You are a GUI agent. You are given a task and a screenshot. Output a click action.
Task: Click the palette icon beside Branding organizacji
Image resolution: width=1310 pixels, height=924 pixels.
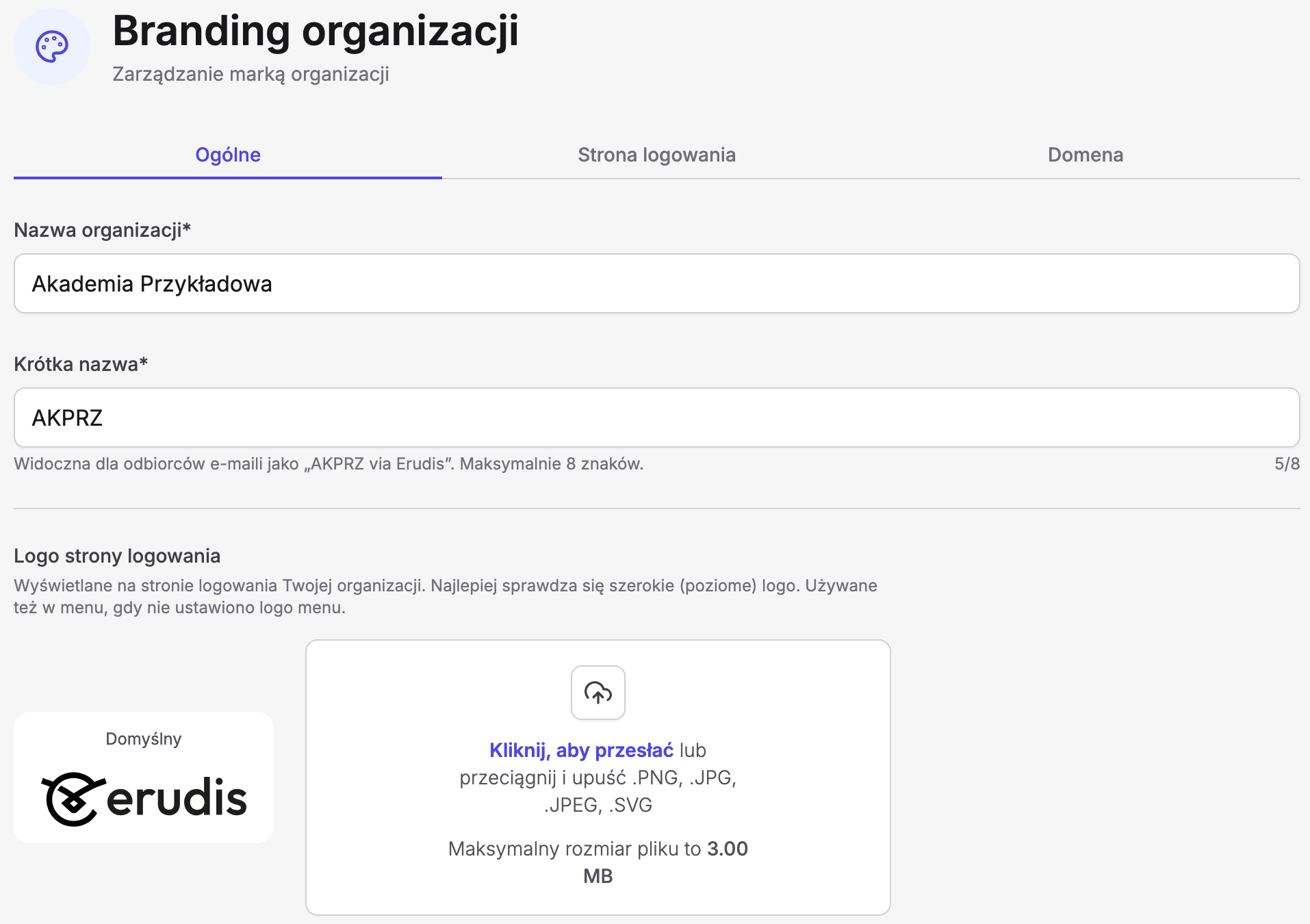point(52,47)
